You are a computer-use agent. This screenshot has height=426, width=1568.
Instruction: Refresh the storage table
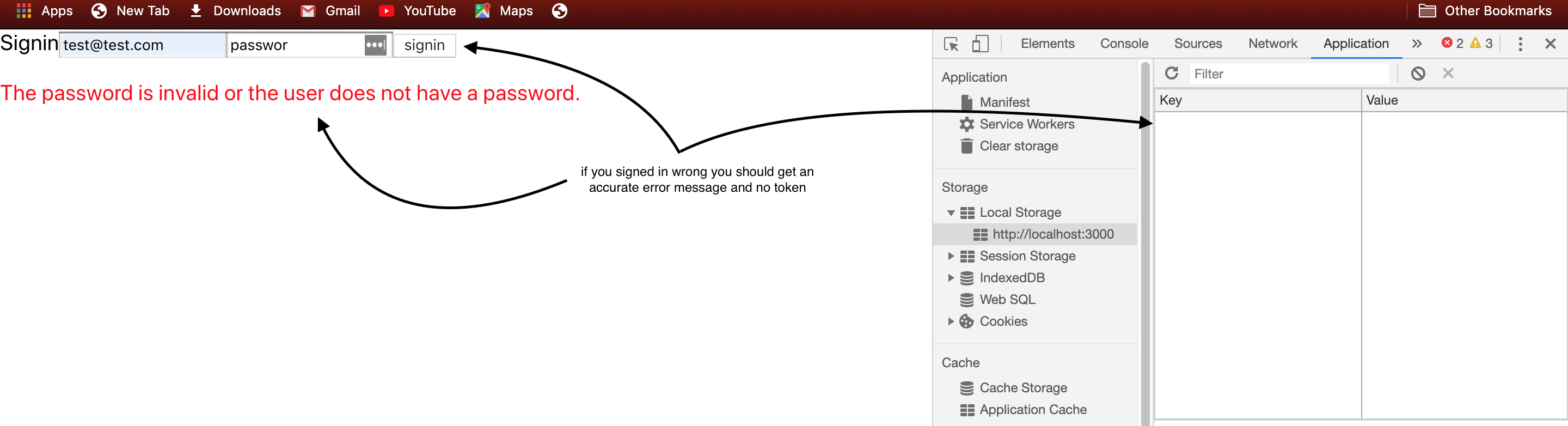[1171, 73]
